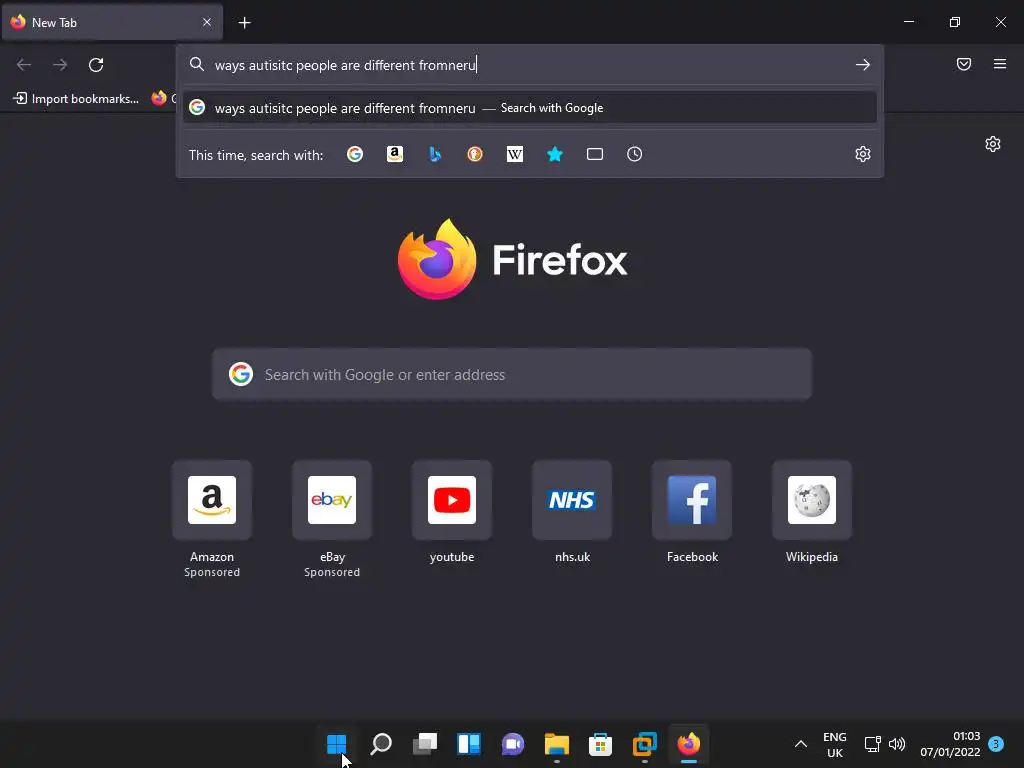The height and width of the screenshot is (768, 1024).
Task: Open Task View from taskbar
Action: [x=424, y=744]
